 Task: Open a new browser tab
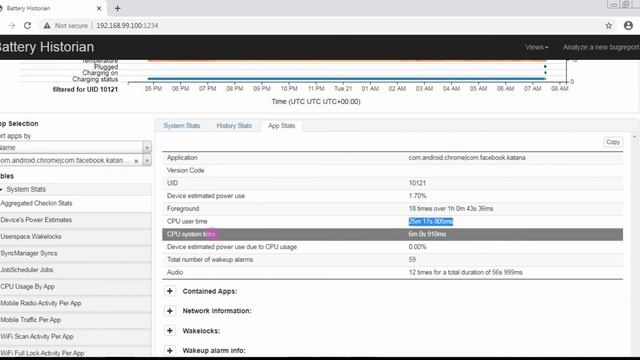click(x=118, y=8)
